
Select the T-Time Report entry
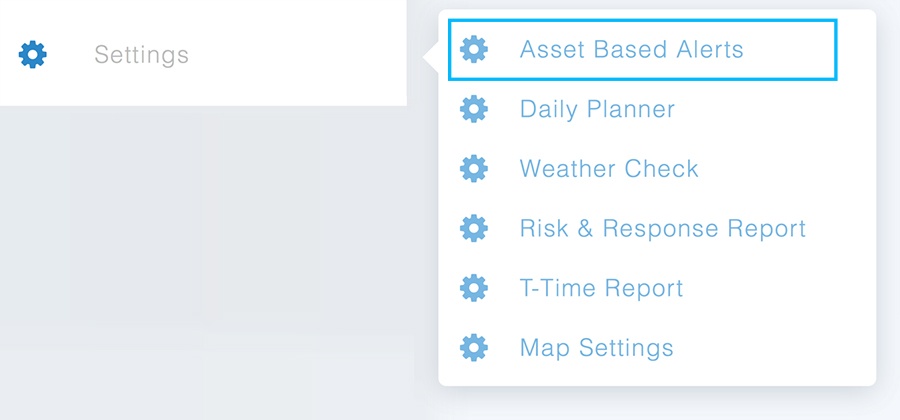(602, 288)
